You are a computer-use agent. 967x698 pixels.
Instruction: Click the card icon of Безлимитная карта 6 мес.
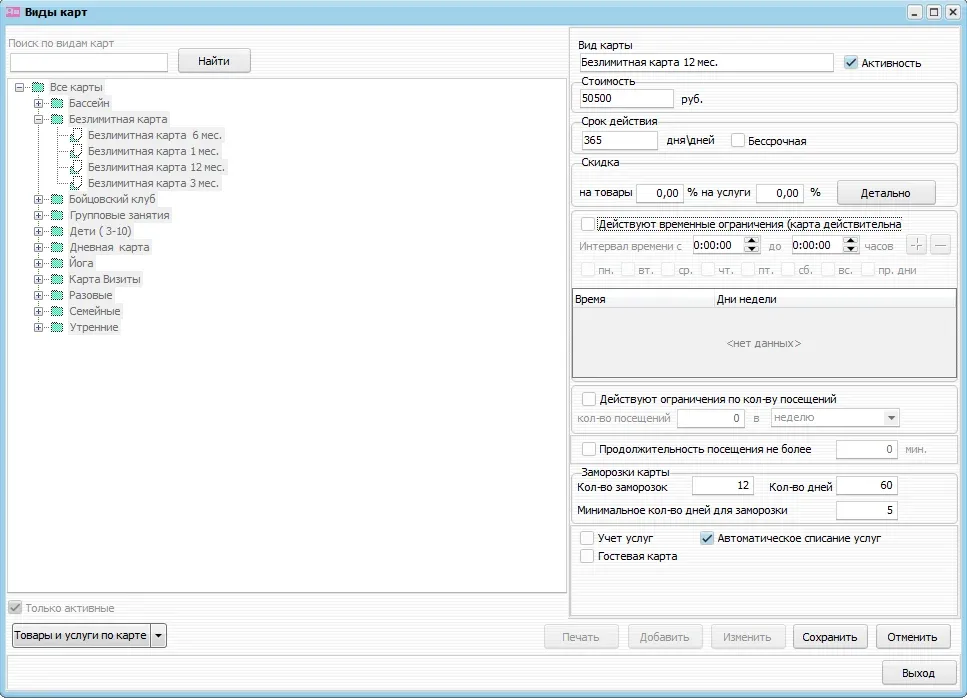[76, 135]
